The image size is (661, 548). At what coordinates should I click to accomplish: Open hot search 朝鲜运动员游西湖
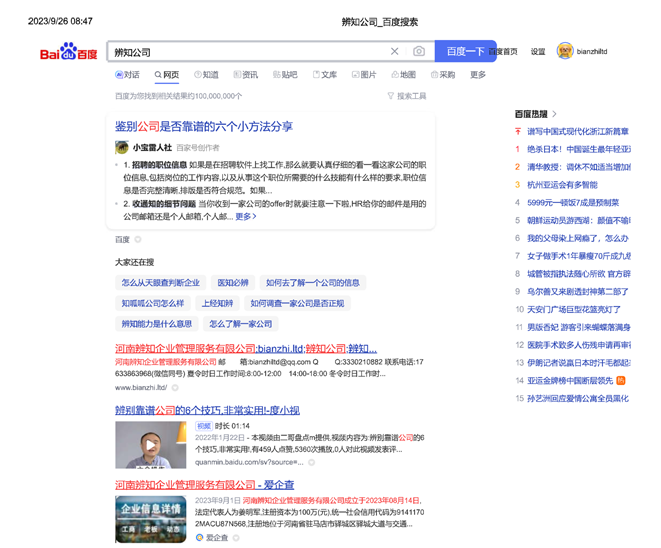[579, 220]
